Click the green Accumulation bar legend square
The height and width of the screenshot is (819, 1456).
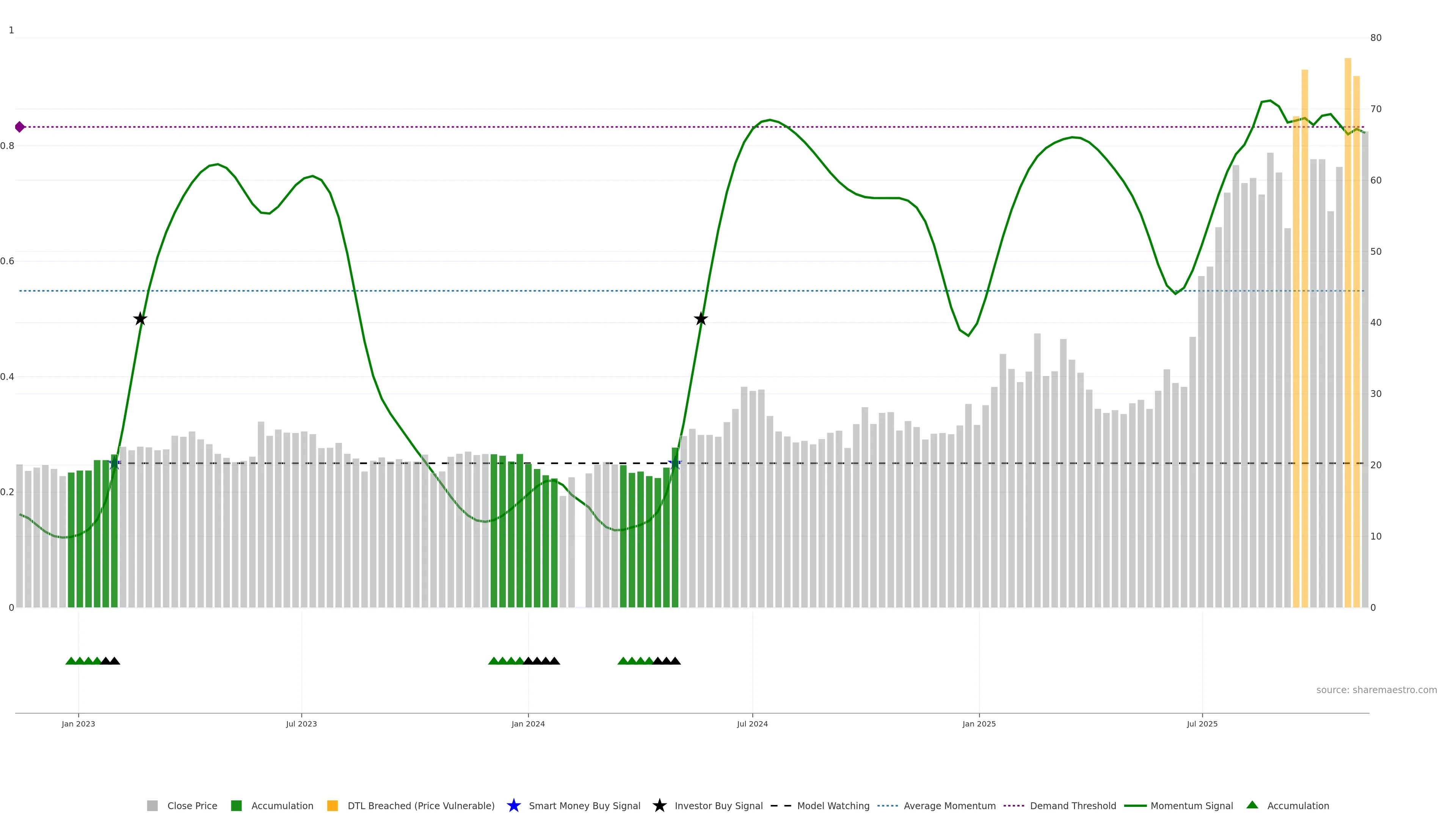[x=236, y=806]
